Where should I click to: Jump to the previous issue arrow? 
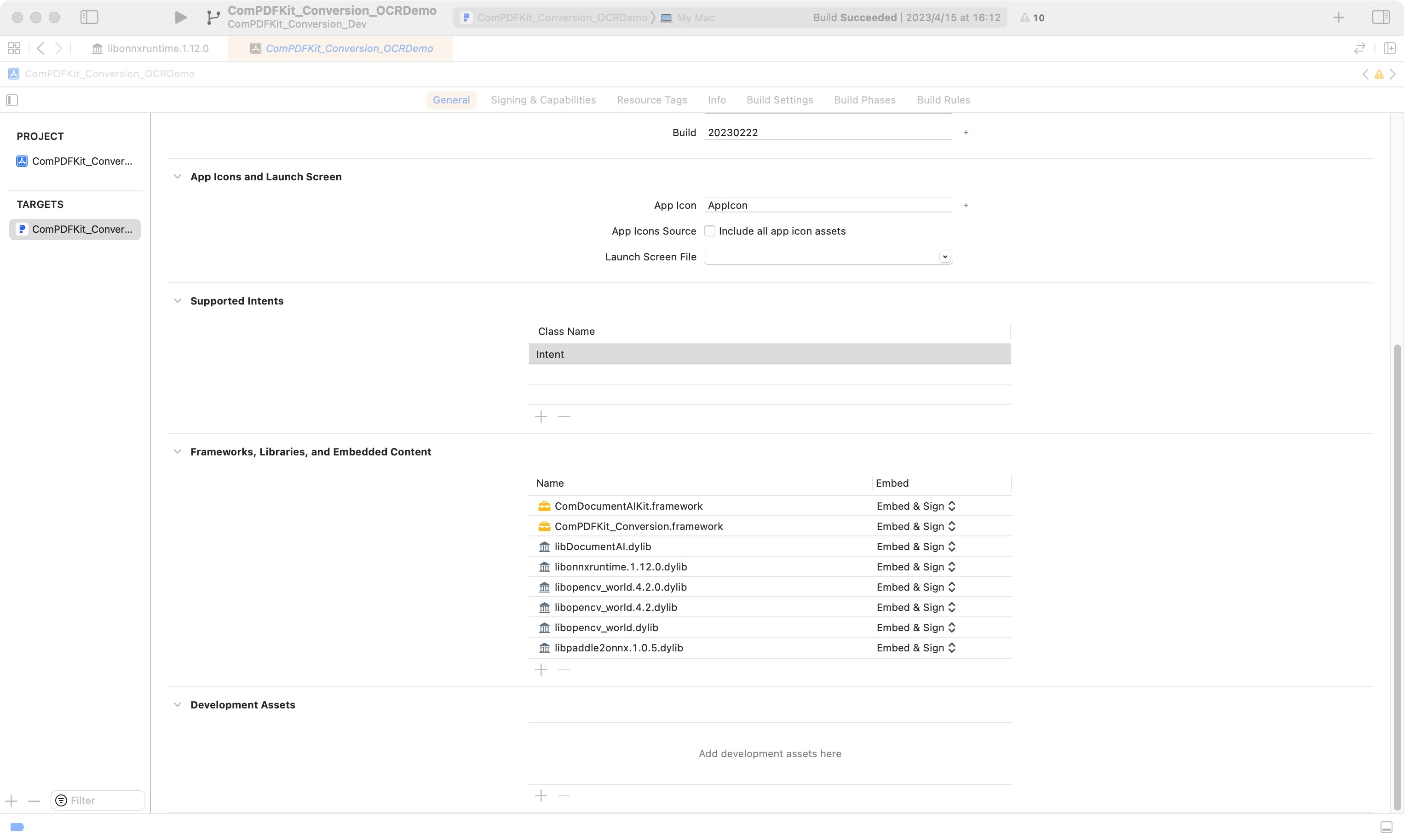1365,74
